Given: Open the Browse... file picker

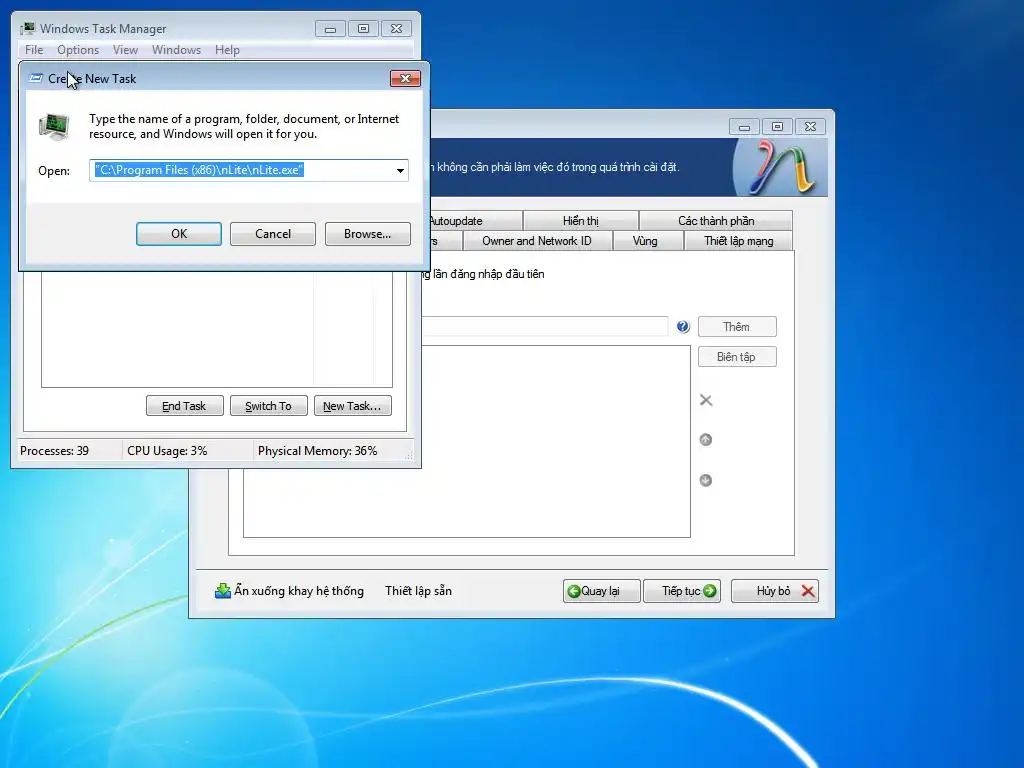Looking at the screenshot, I should 368,234.
